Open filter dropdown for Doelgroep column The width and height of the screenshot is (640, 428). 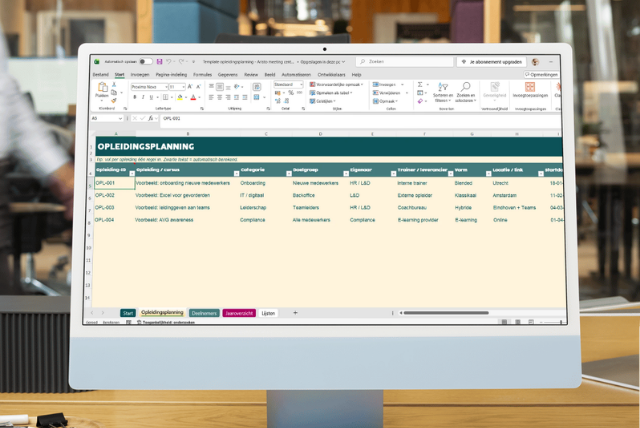pyautogui.click(x=346, y=174)
